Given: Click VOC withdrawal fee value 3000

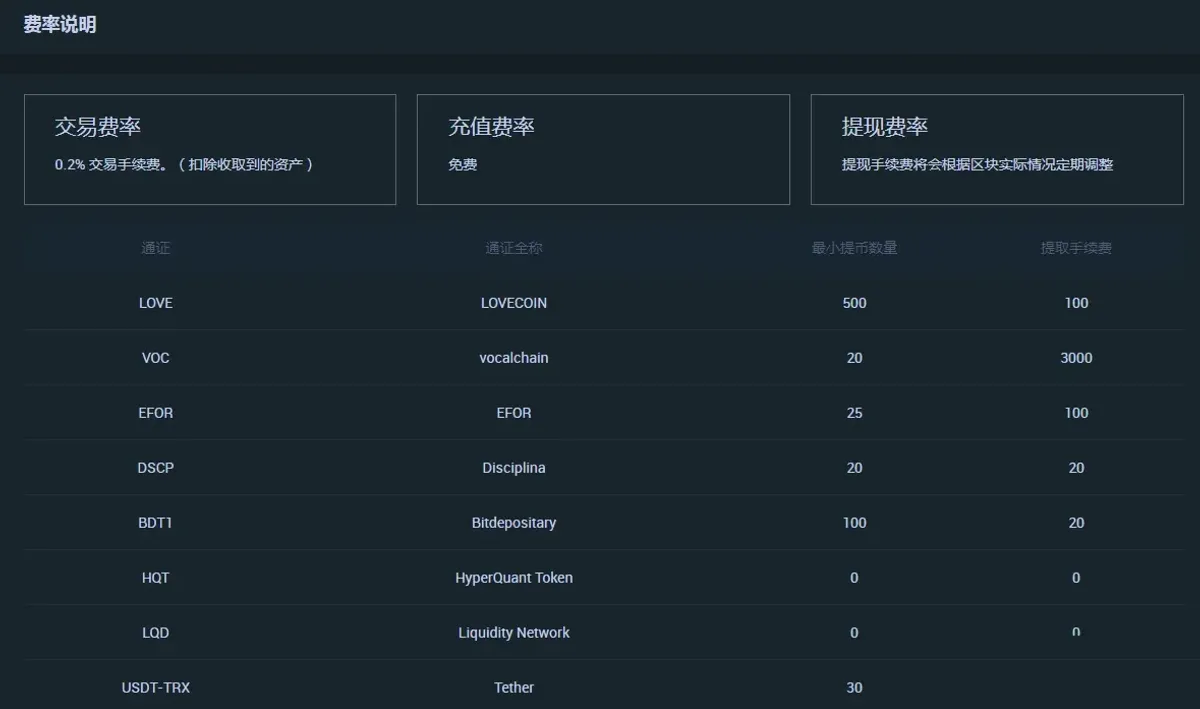Looking at the screenshot, I should pos(1076,358).
